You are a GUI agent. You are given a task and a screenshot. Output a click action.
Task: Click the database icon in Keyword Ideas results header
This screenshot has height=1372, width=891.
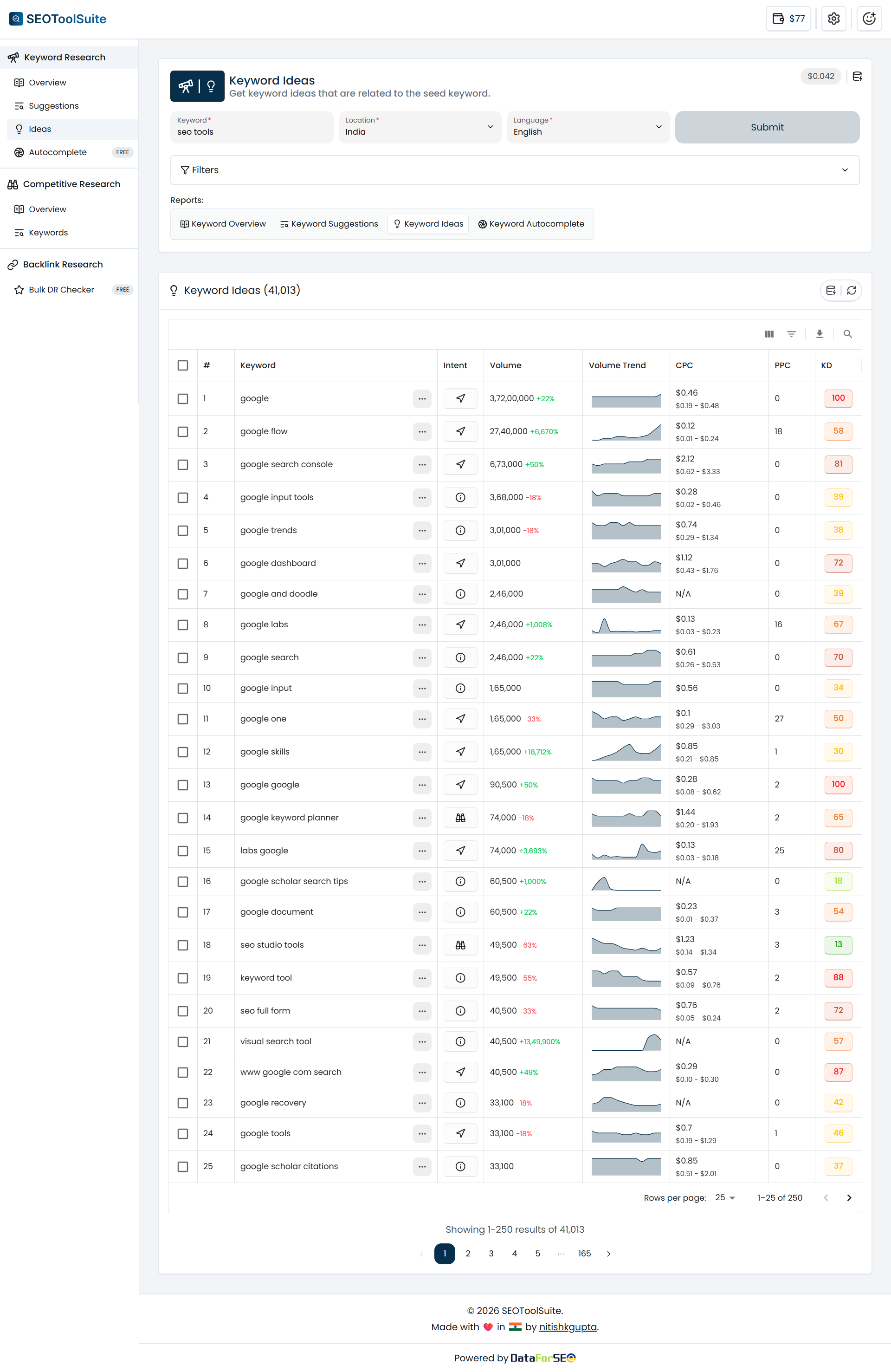[831, 290]
